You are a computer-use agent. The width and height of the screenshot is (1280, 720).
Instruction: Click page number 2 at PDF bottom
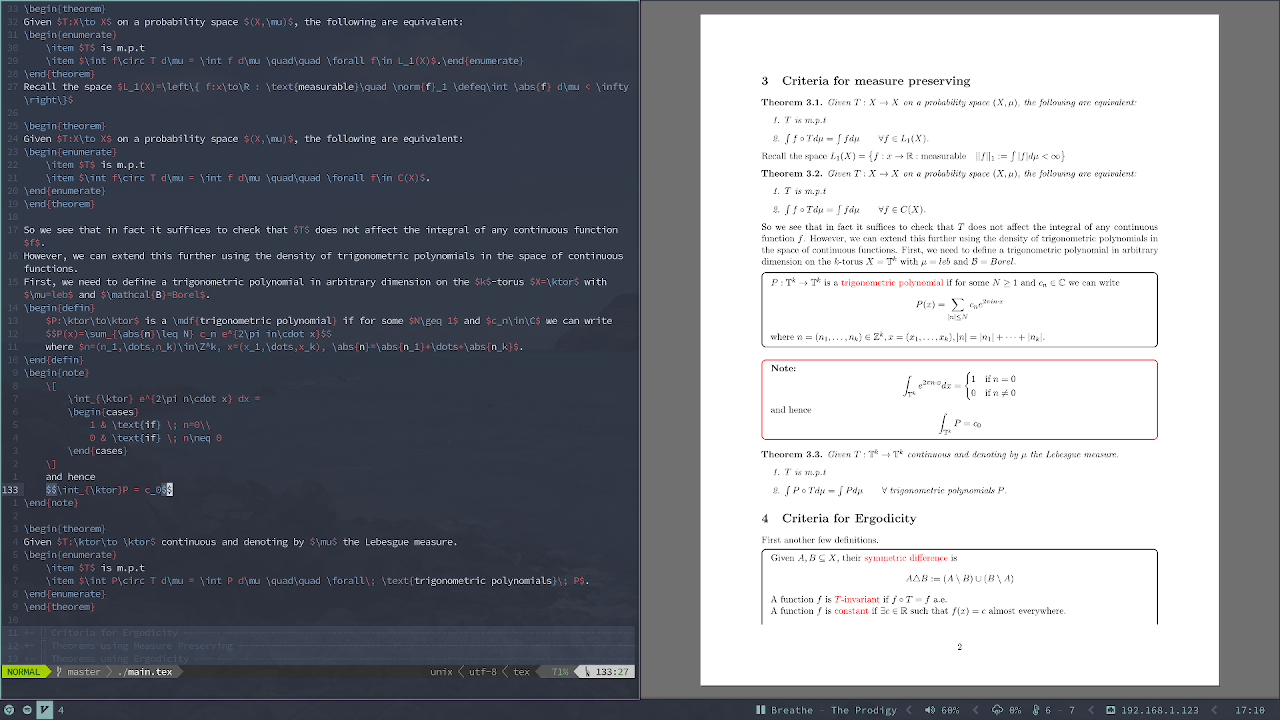pos(959,647)
